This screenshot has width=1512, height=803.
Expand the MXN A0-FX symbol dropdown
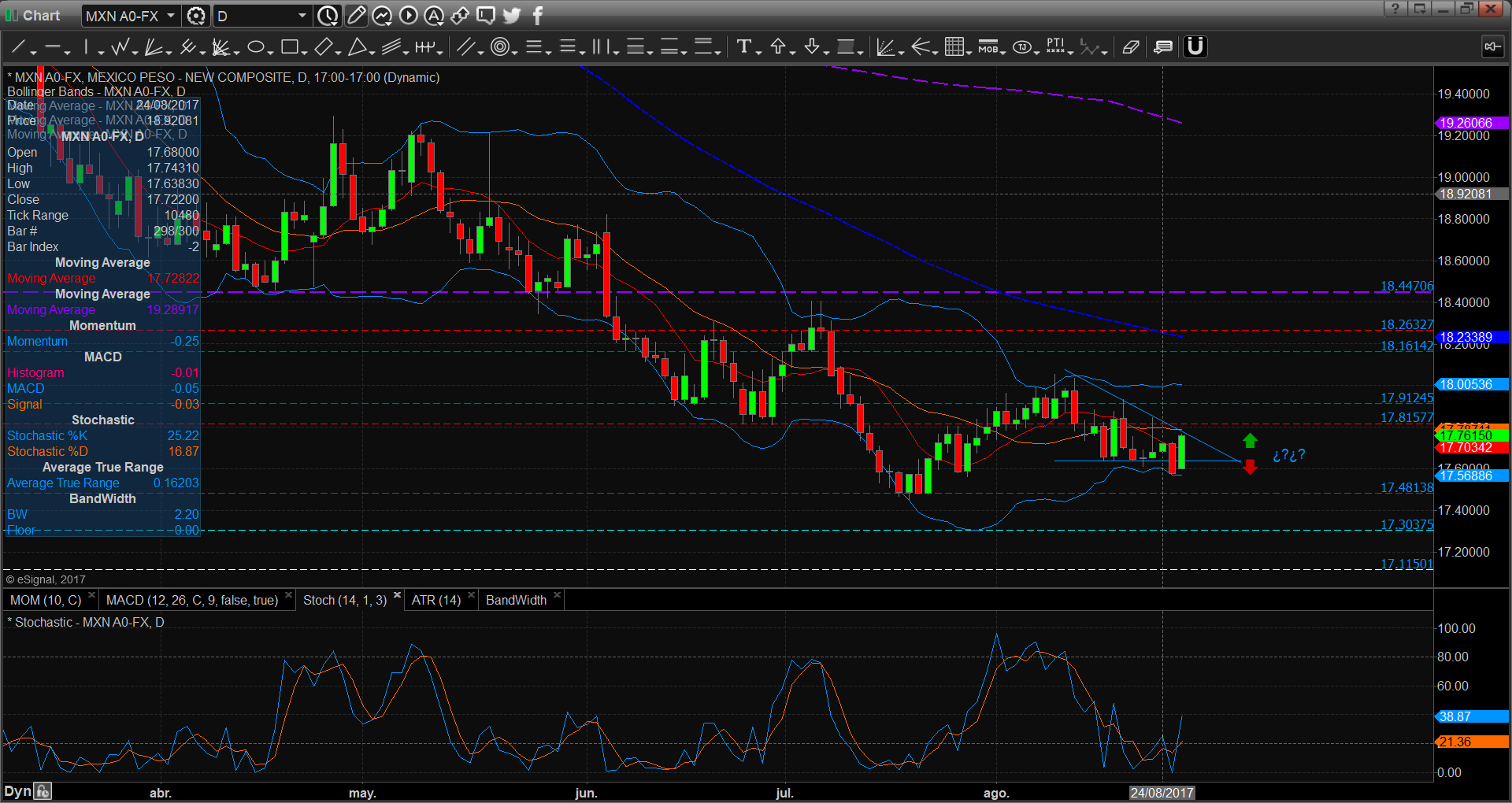coord(170,16)
